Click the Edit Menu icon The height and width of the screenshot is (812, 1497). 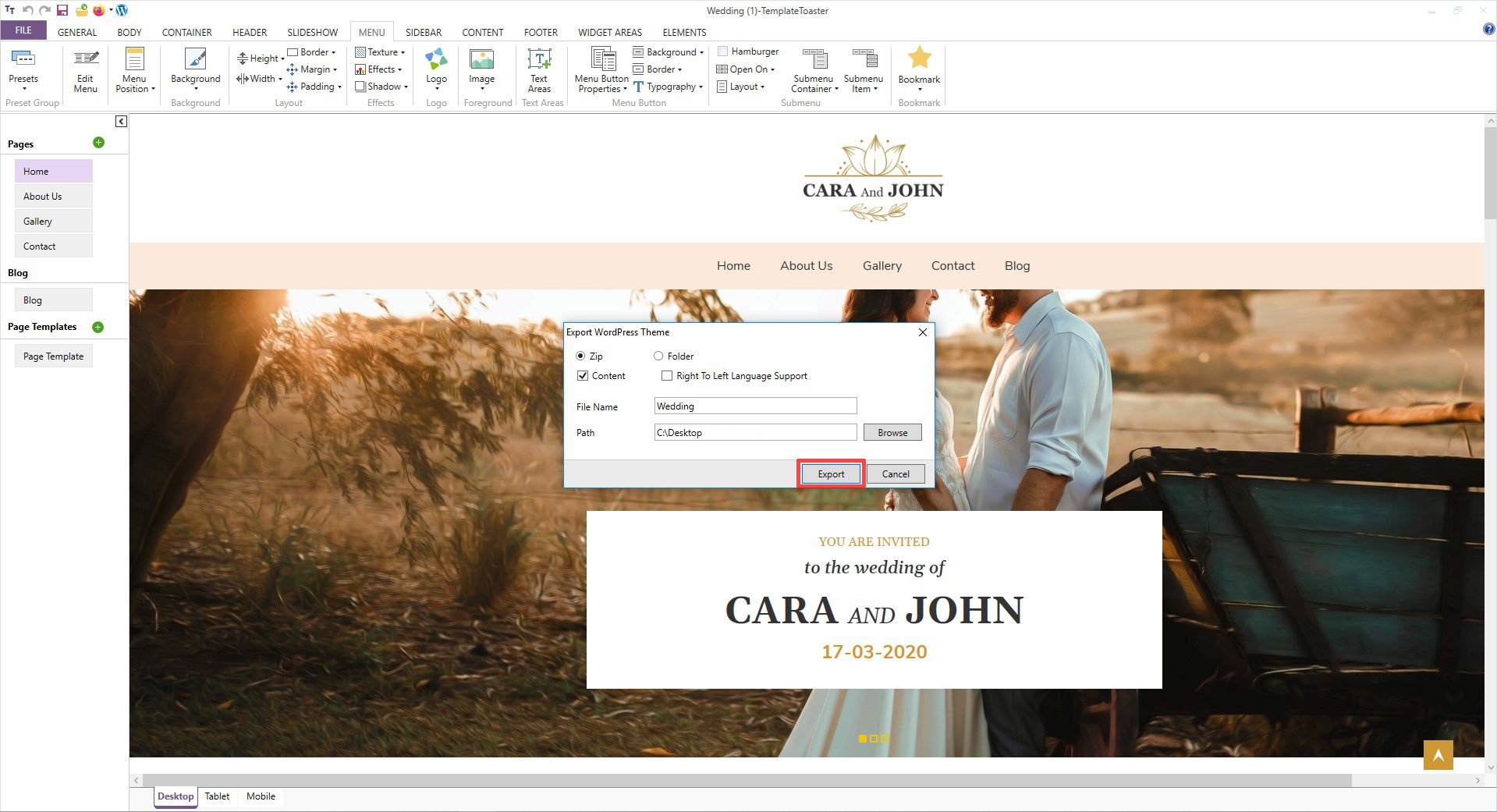click(85, 61)
